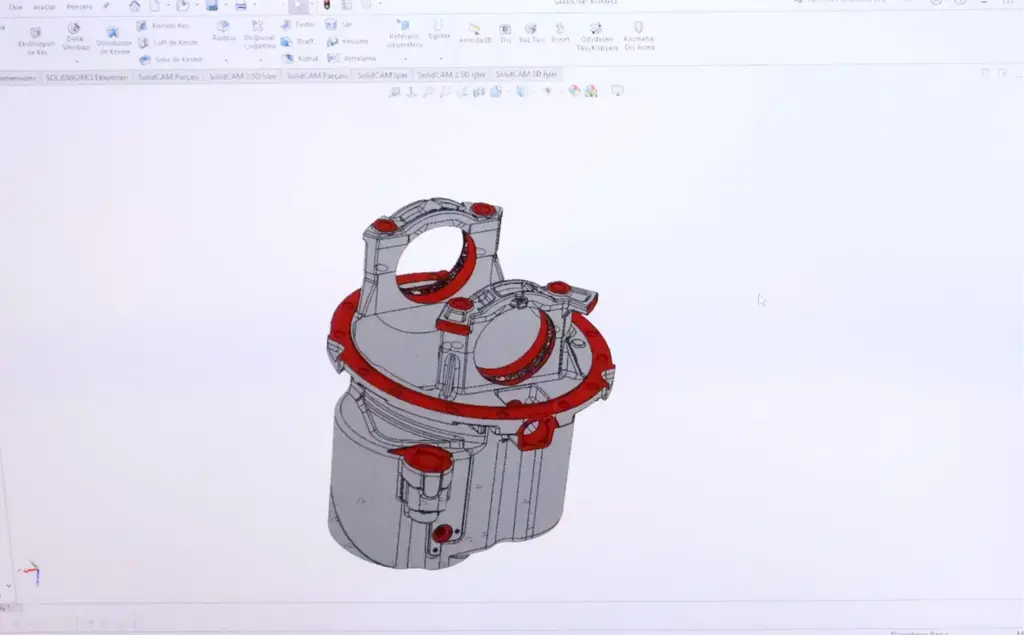
Task: Click the Print icon
Action: click(x=241, y=6)
